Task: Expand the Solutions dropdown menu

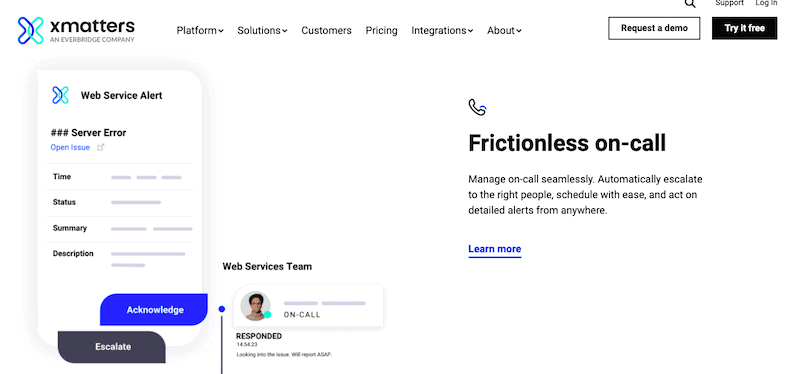Action: [x=262, y=31]
